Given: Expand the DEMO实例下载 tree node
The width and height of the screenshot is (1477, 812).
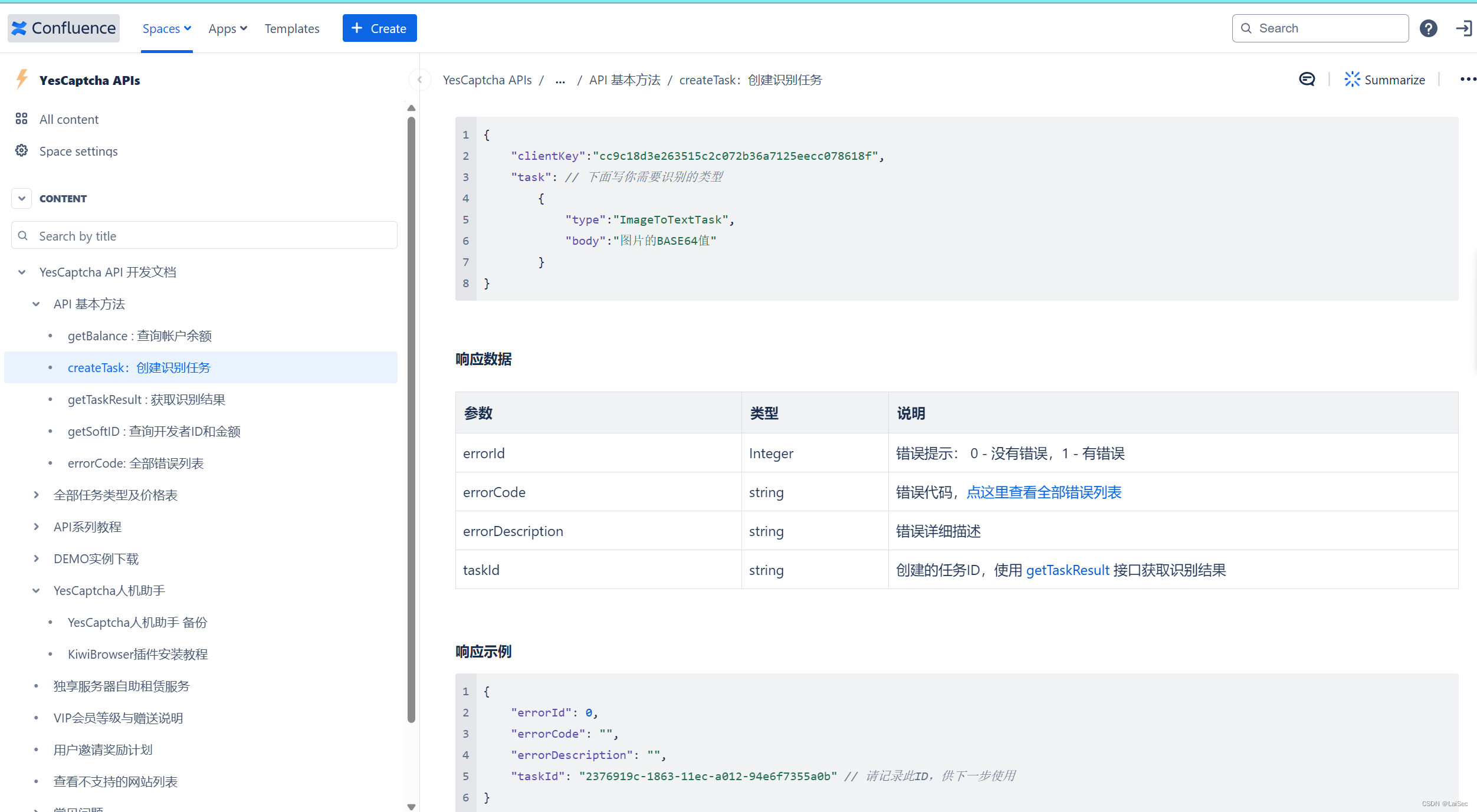Looking at the screenshot, I should (x=36, y=559).
